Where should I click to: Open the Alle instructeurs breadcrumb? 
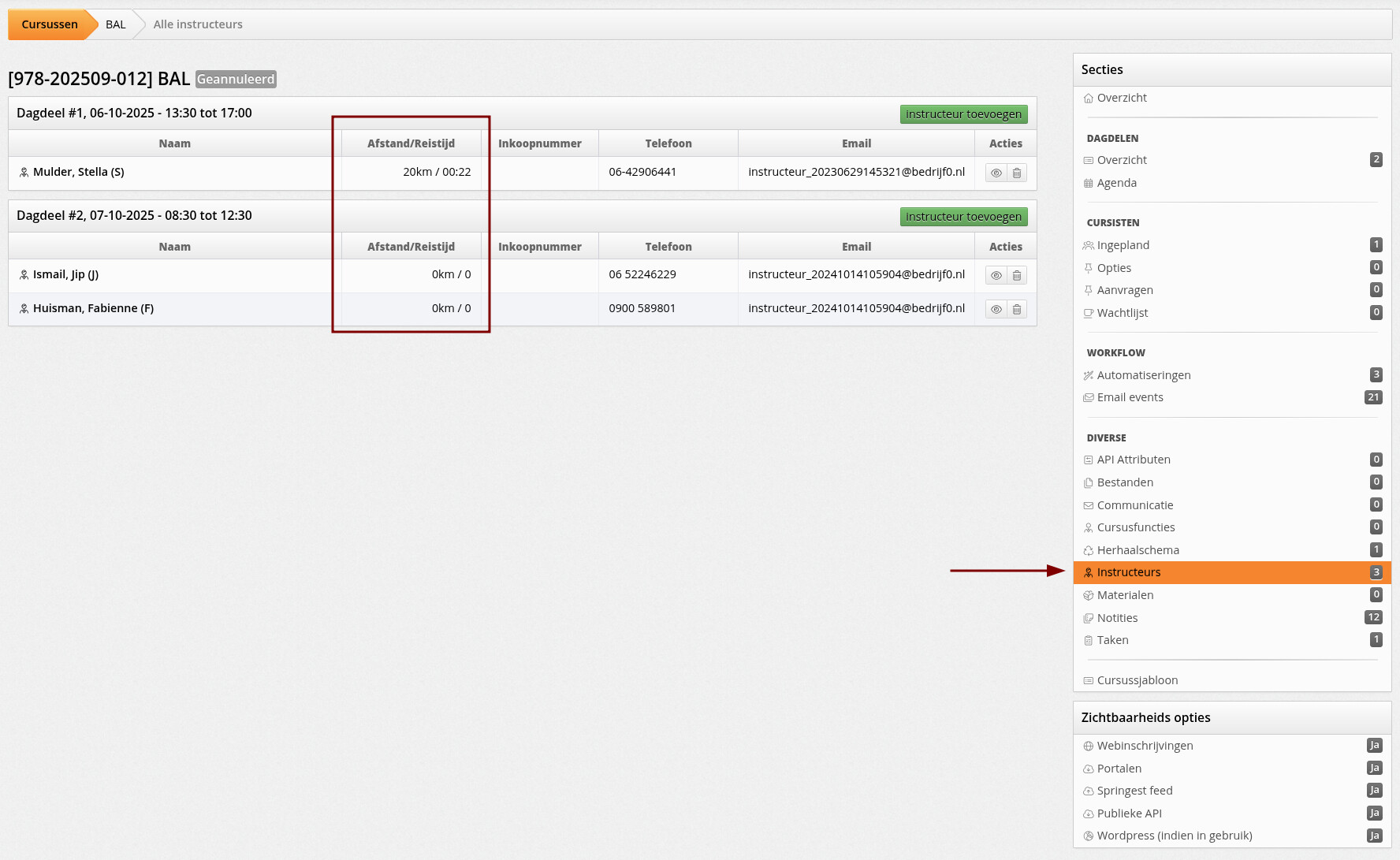198,24
